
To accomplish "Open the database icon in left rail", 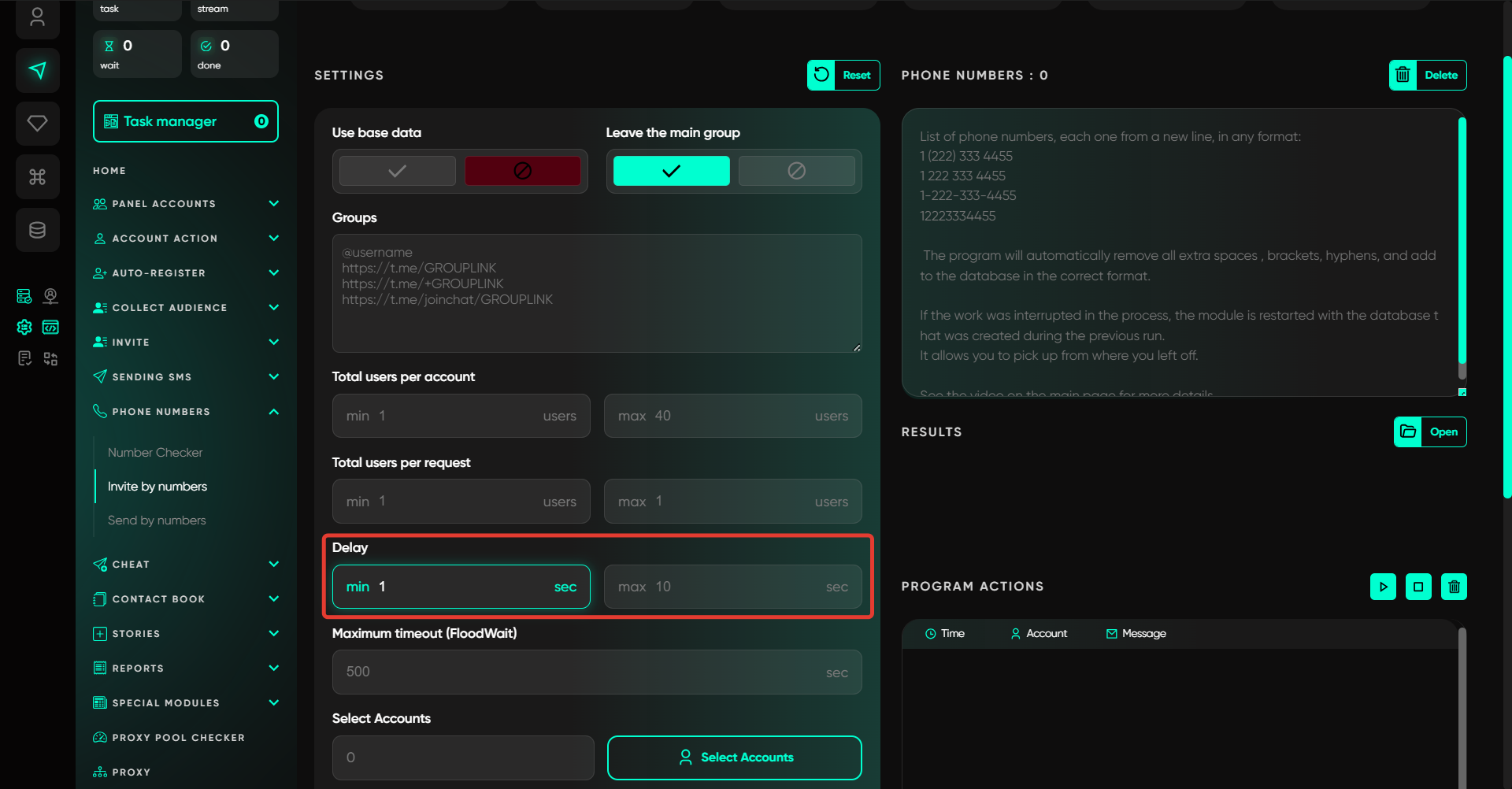I will (x=37, y=230).
